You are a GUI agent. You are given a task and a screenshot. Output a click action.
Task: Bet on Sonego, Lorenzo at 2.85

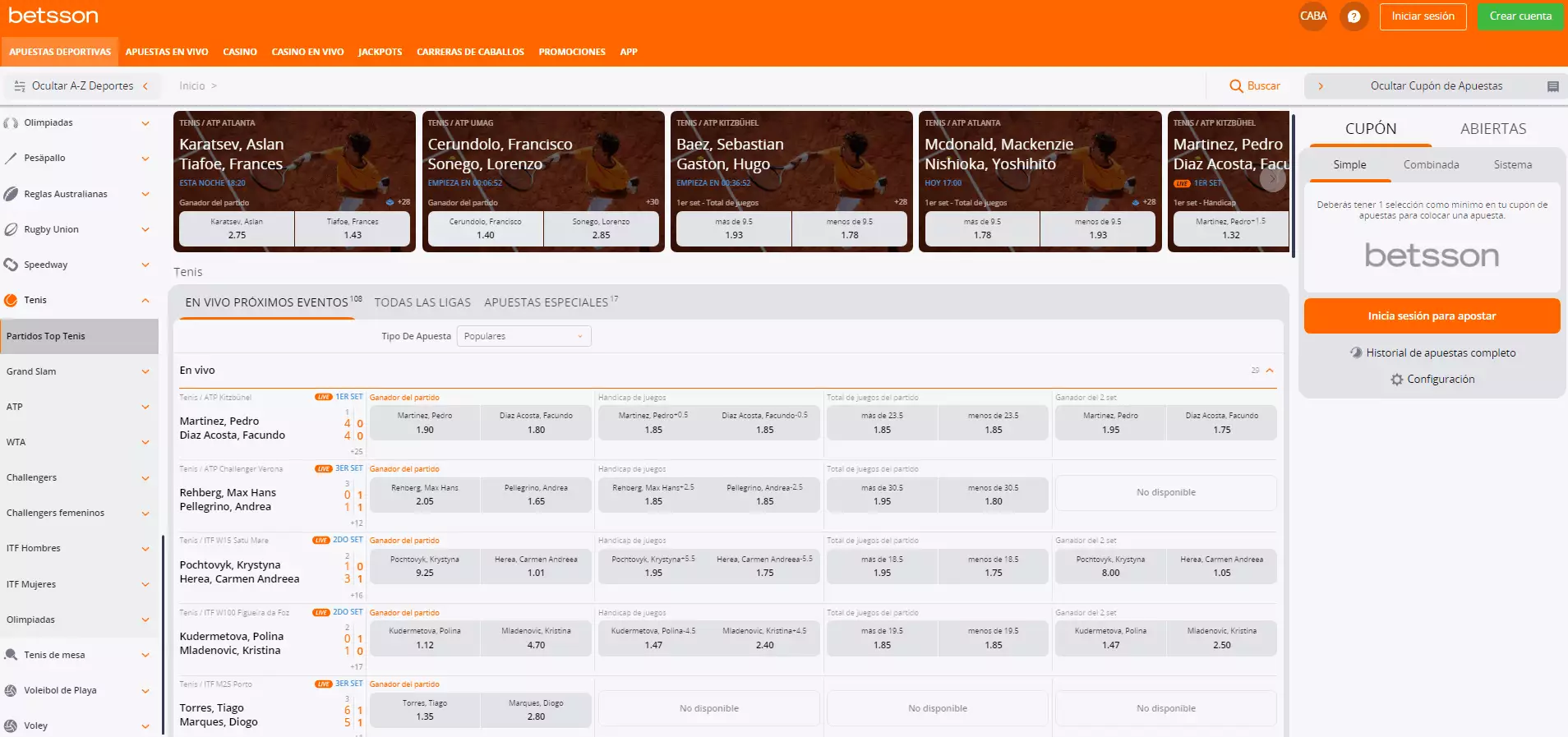click(x=601, y=228)
